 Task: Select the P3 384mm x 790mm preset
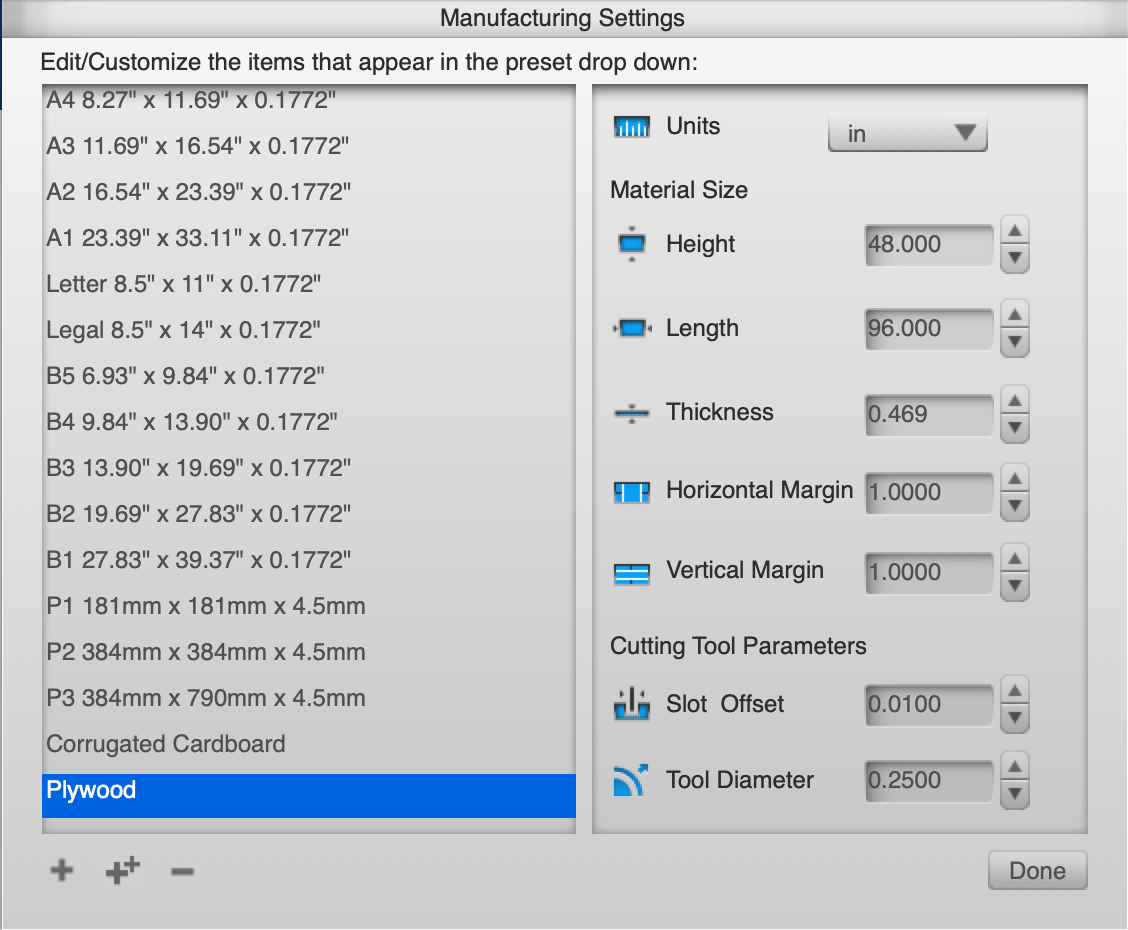309,698
